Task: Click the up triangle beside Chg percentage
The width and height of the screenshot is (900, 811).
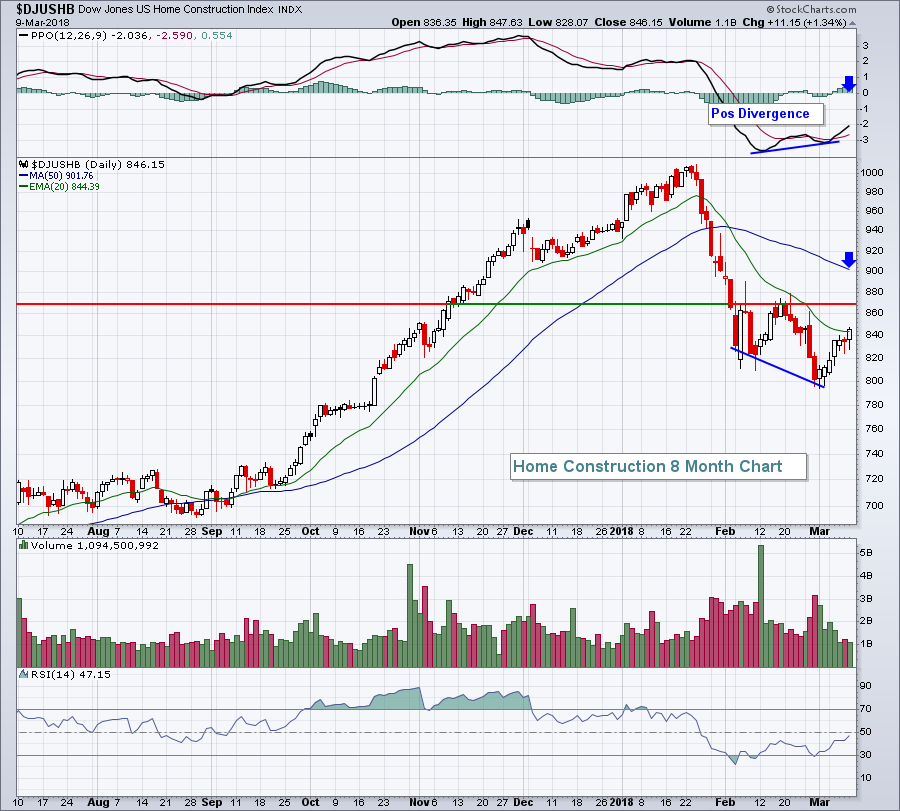Action: [x=852, y=23]
